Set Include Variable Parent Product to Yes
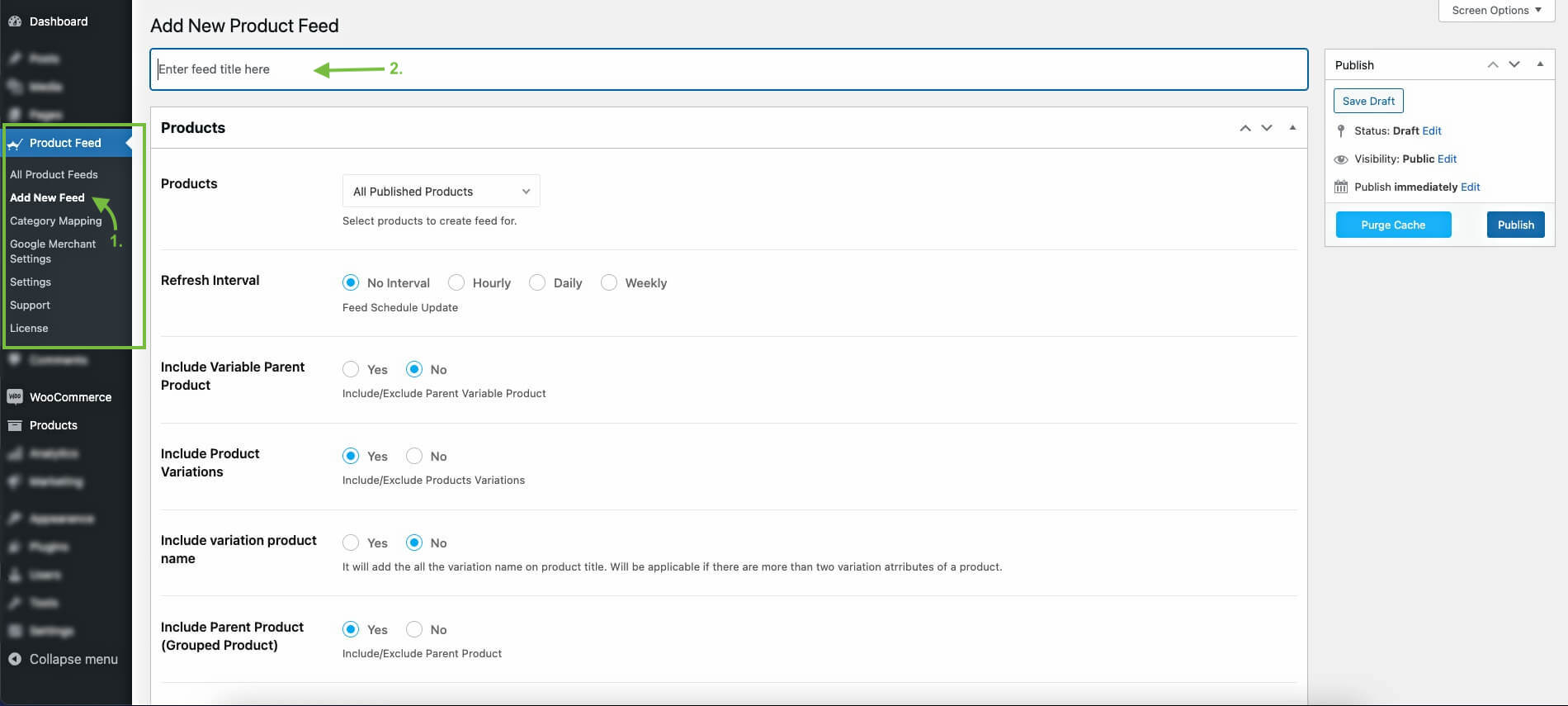1568x706 pixels. pyautogui.click(x=351, y=370)
